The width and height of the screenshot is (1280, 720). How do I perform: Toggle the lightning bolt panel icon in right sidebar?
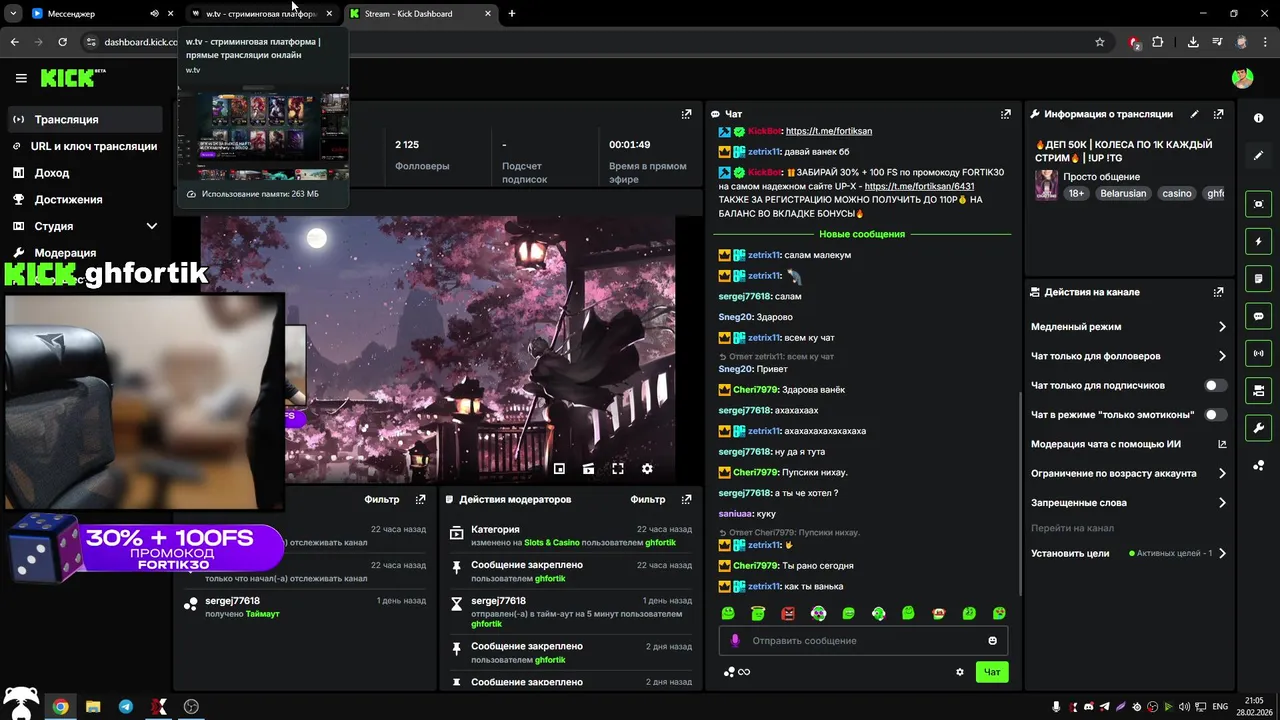point(1258,241)
